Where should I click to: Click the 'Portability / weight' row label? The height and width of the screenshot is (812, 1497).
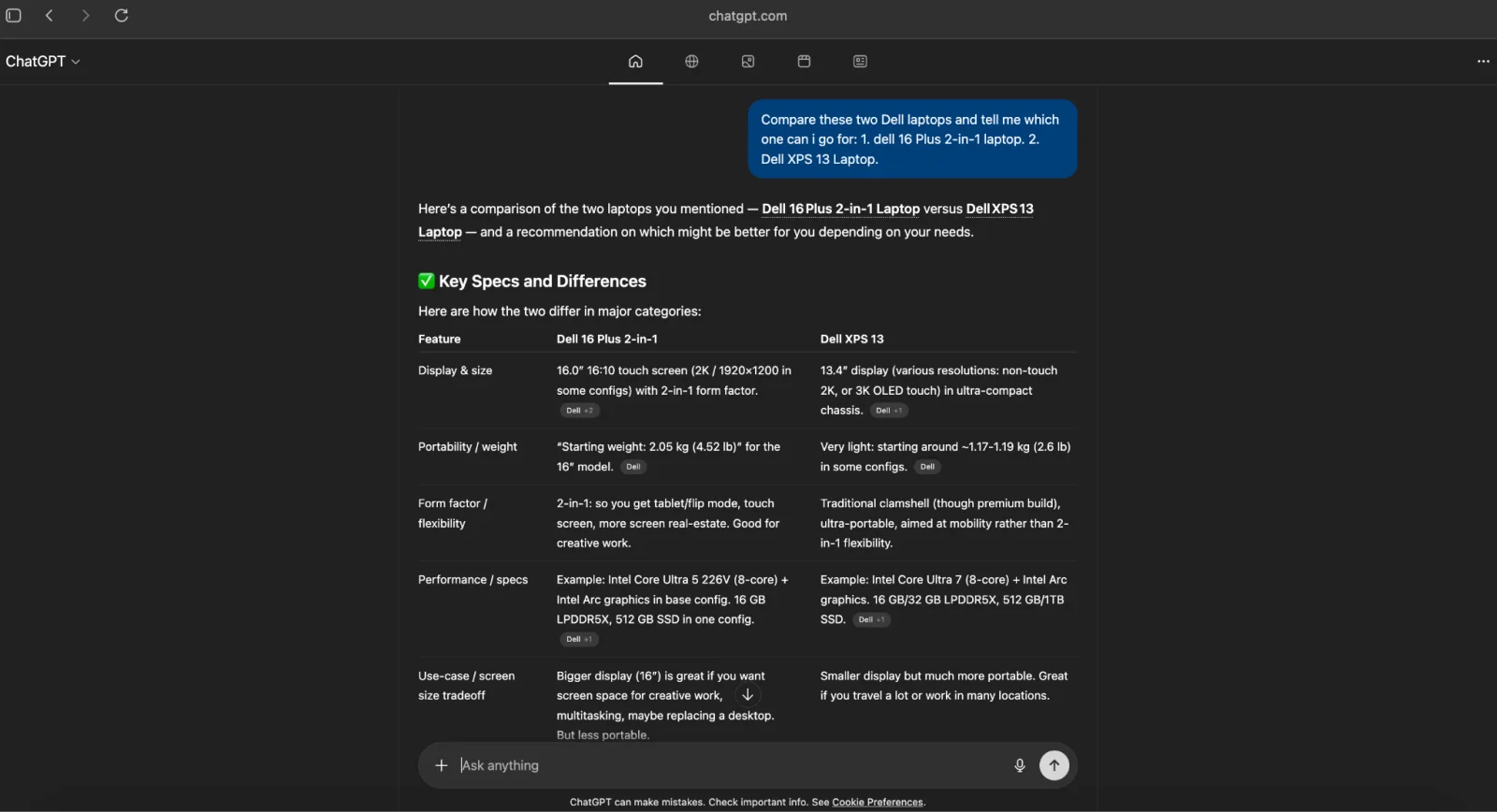click(x=468, y=447)
